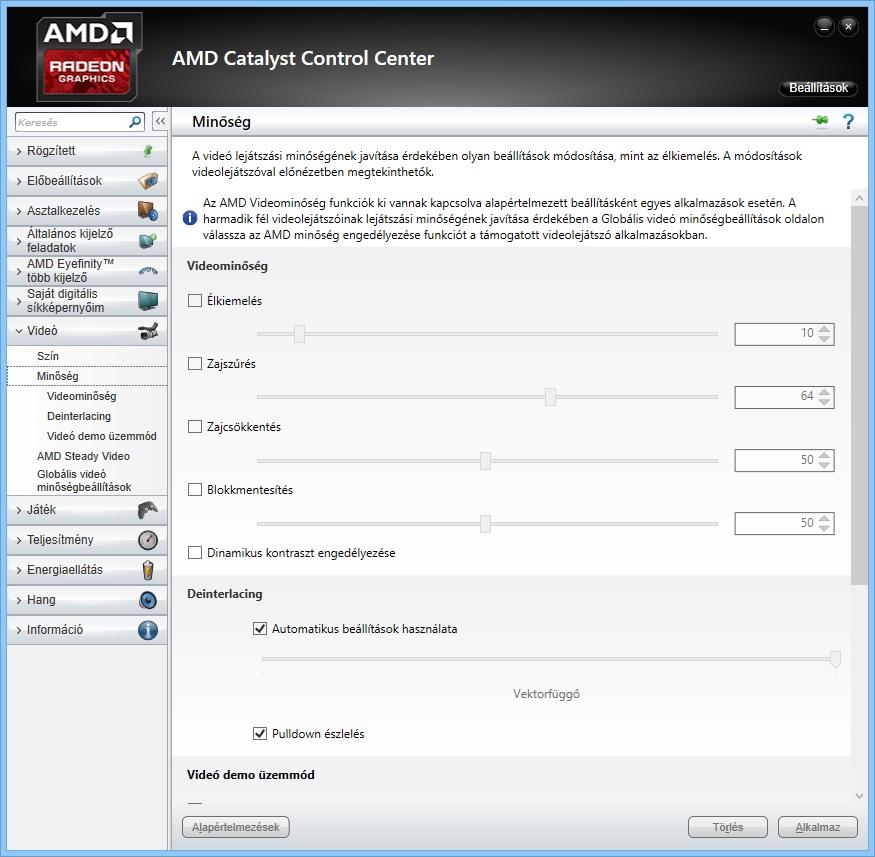Open the Beállítások menu button

(x=818, y=88)
